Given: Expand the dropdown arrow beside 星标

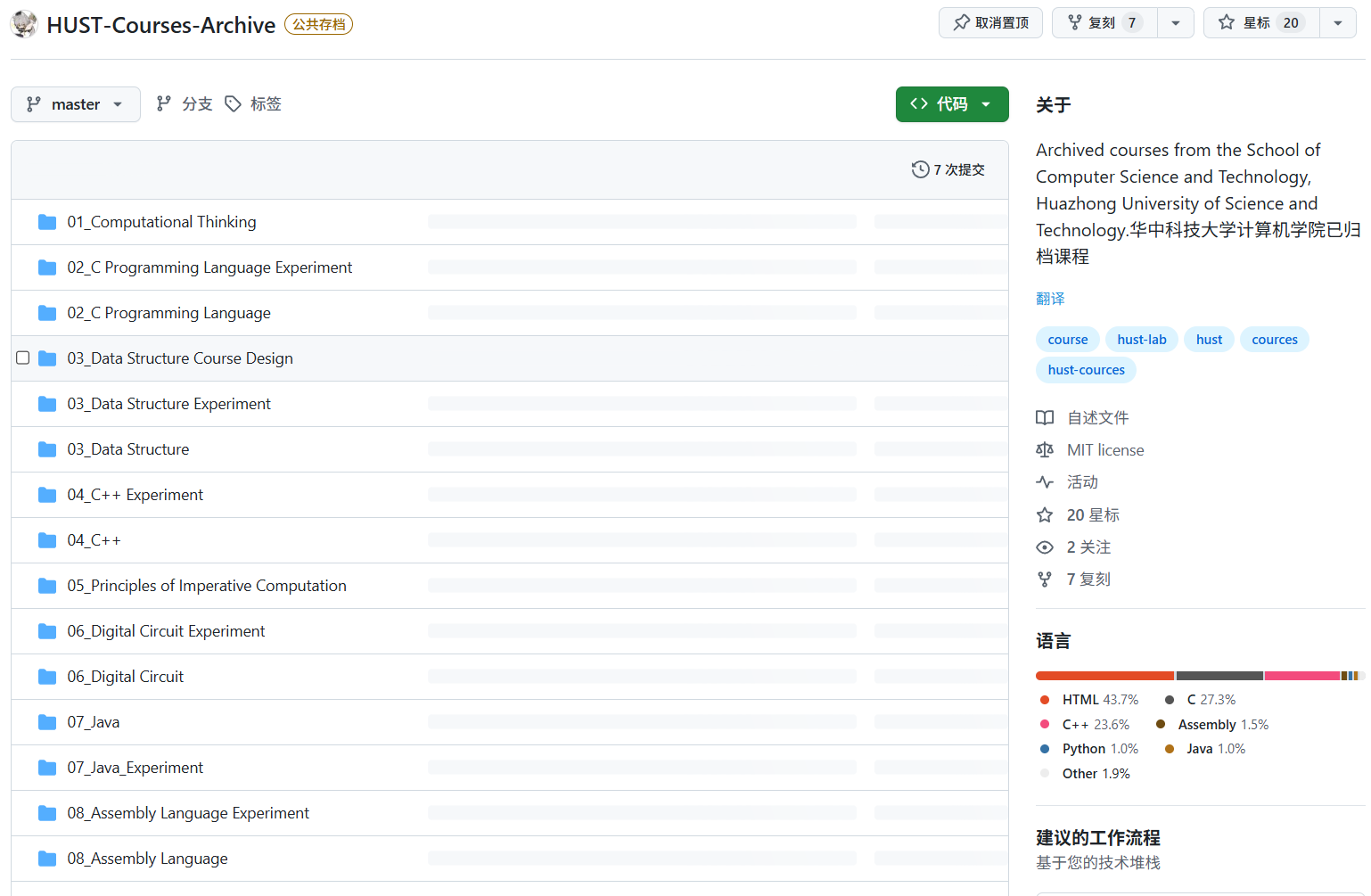Looking at the screenshot, I should coord(1337,23).
